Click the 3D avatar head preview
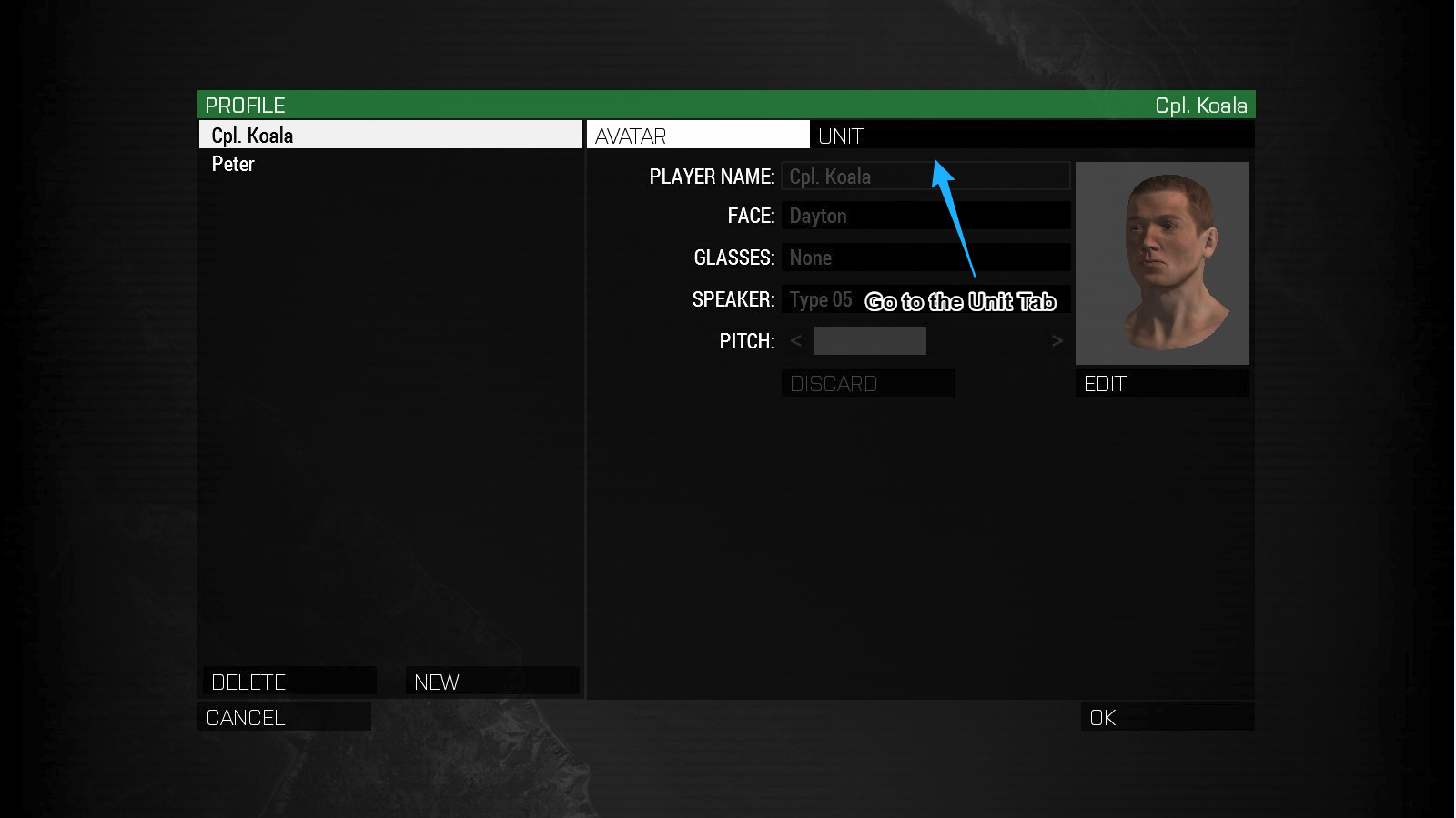This screenshot has width=1456, height=818. point(1162,263)
